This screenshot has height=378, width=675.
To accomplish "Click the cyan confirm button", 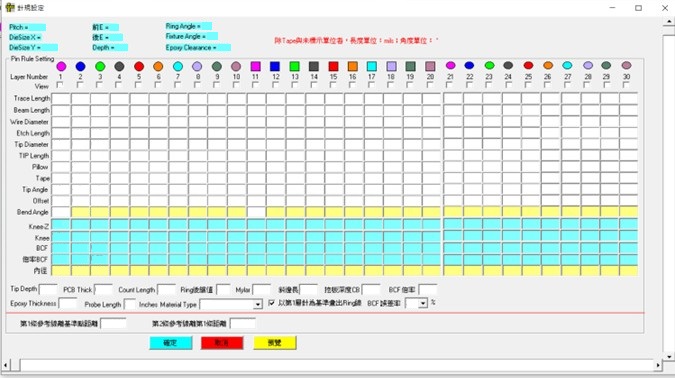I will pos(170,343).
